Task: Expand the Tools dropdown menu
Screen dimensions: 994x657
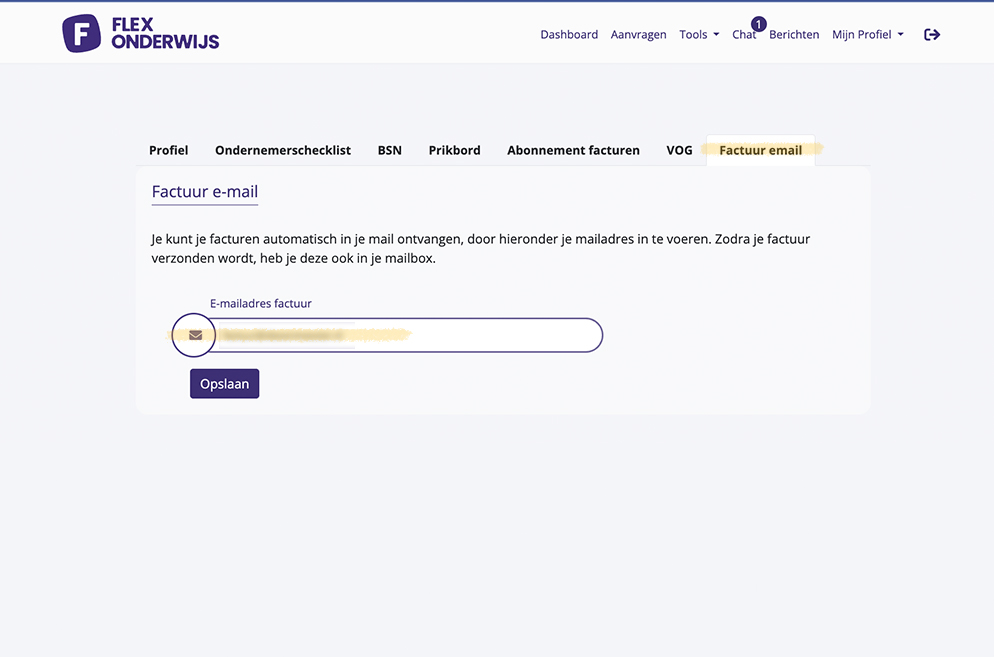Action: (699, 34)
